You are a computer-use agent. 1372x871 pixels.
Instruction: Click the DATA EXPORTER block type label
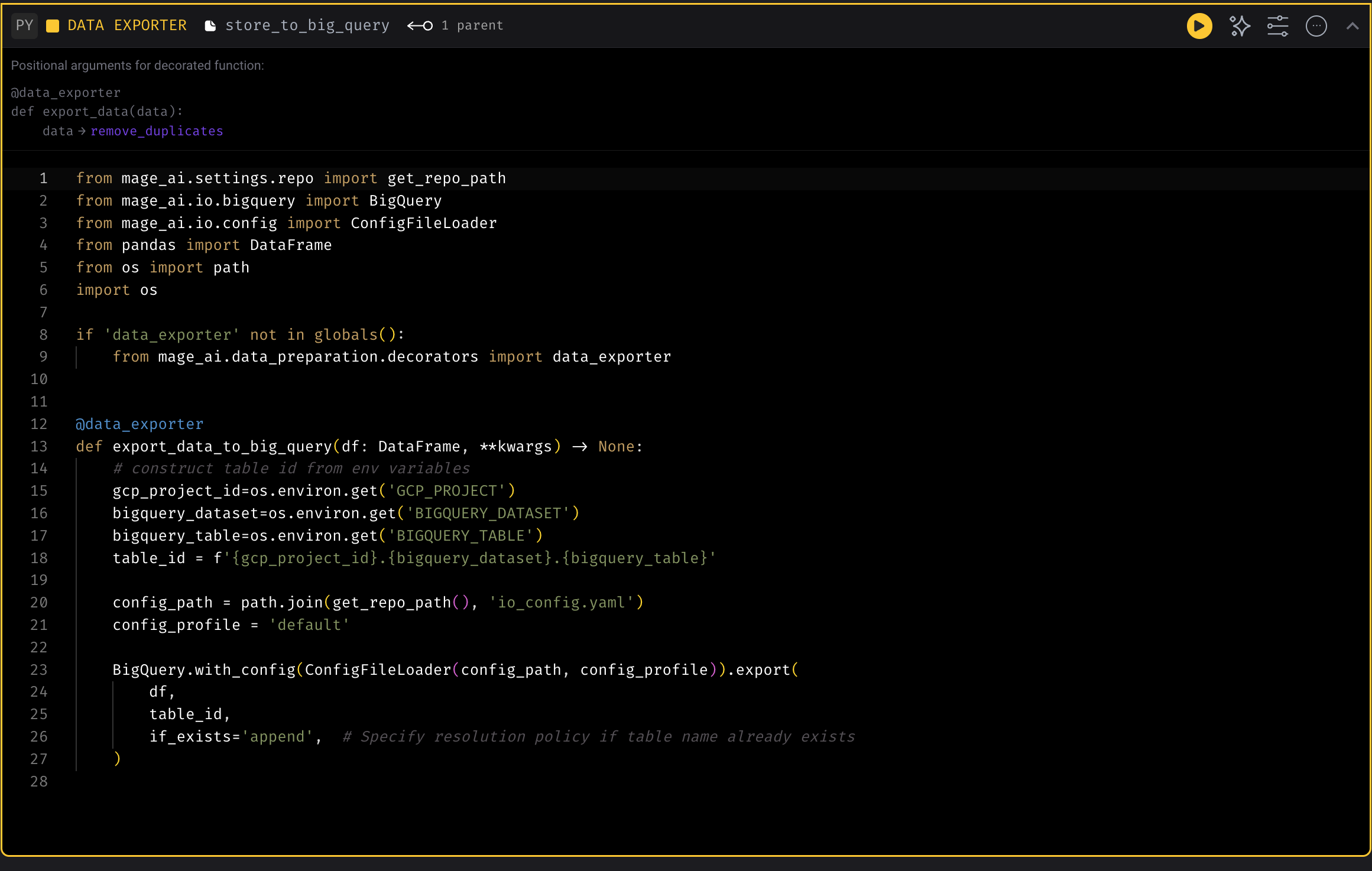pos(127,25)
